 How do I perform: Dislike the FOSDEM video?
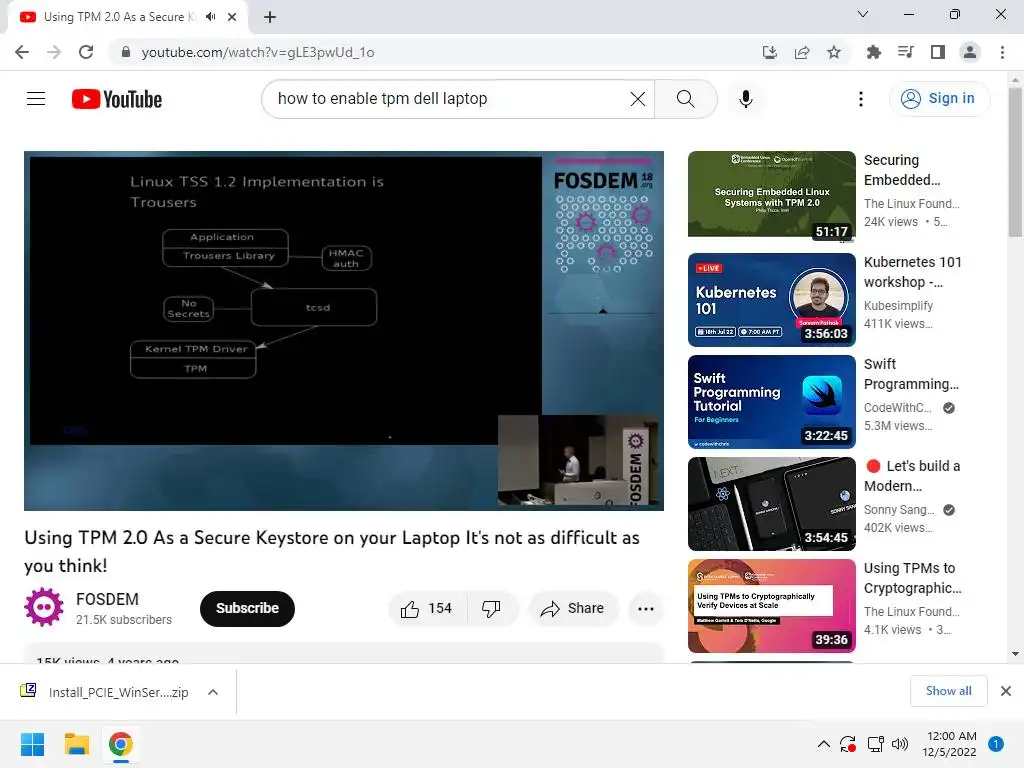pos(492,609)
